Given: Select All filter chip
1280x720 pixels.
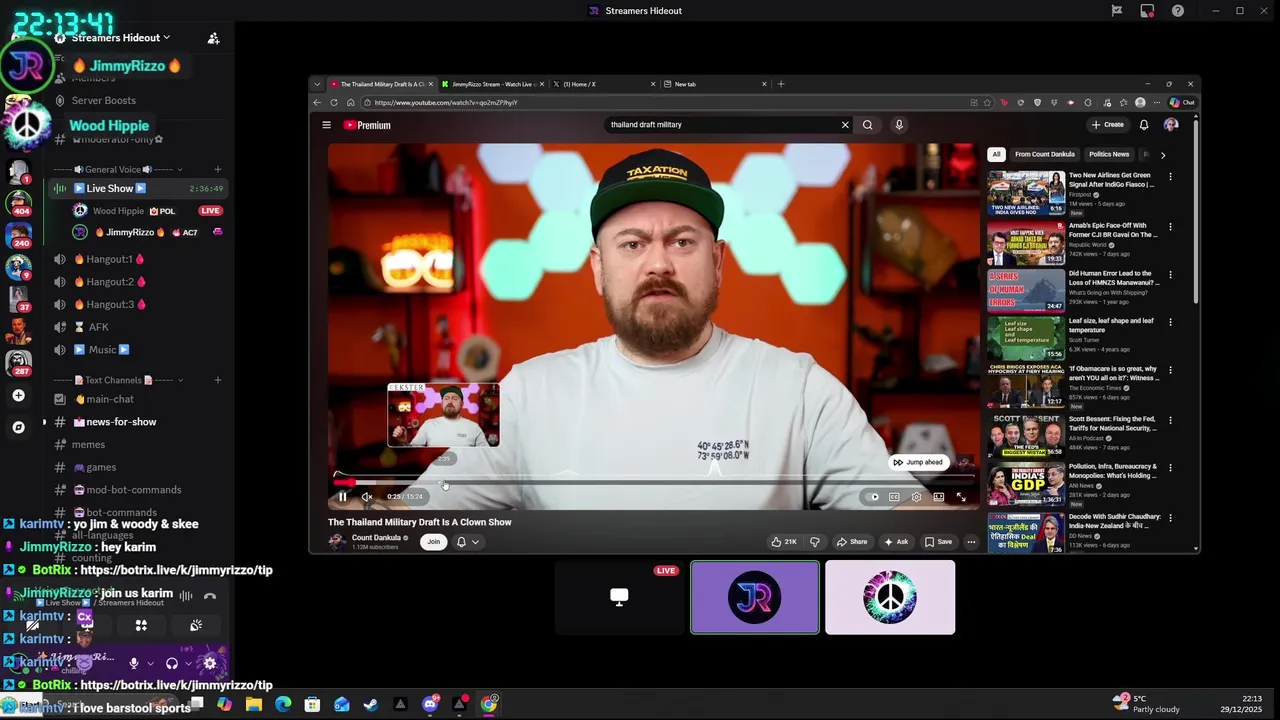Looking at the screenshot, I should [996, 155].
